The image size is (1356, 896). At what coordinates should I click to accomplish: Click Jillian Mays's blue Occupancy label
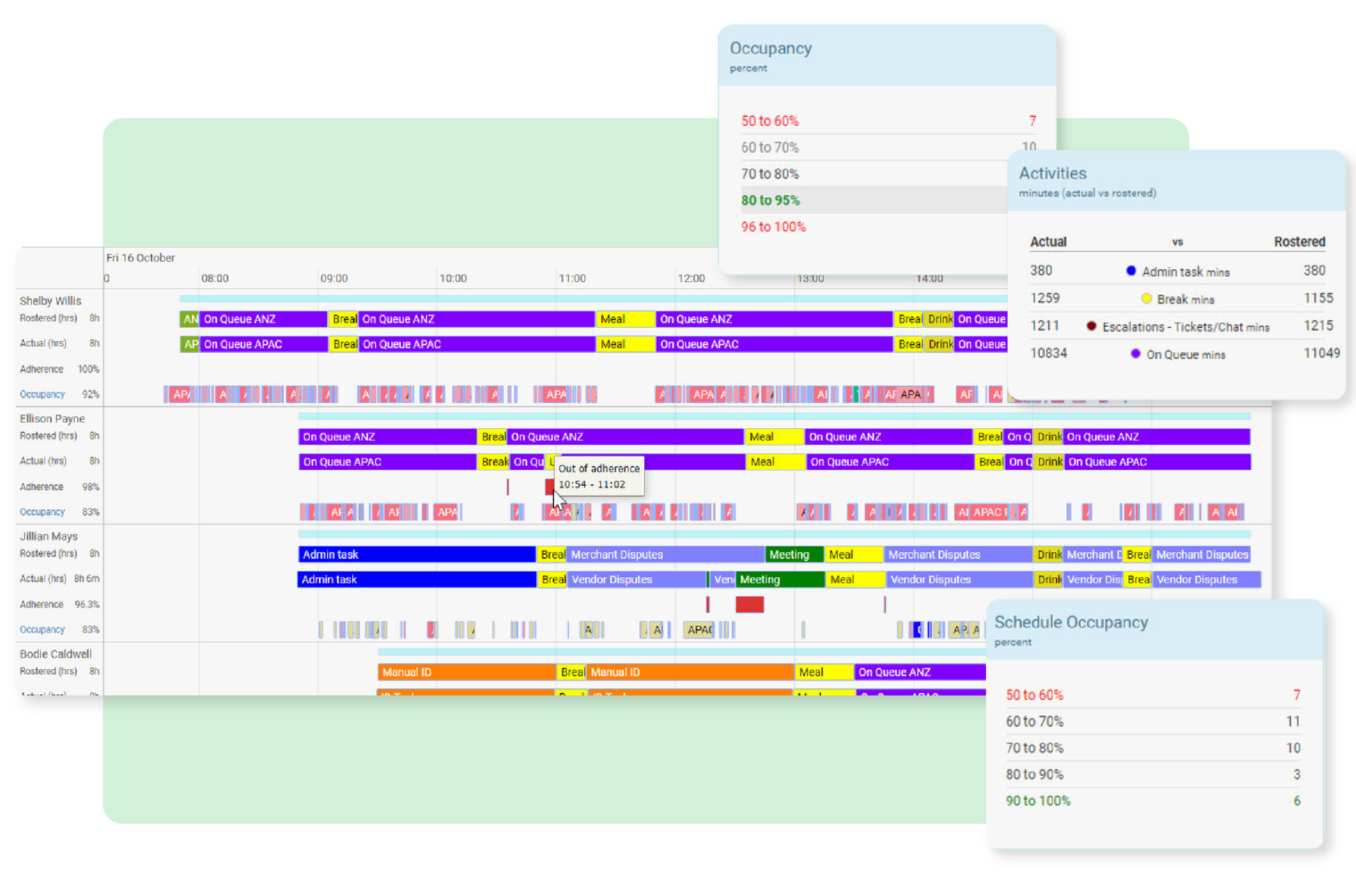point(42,630)
